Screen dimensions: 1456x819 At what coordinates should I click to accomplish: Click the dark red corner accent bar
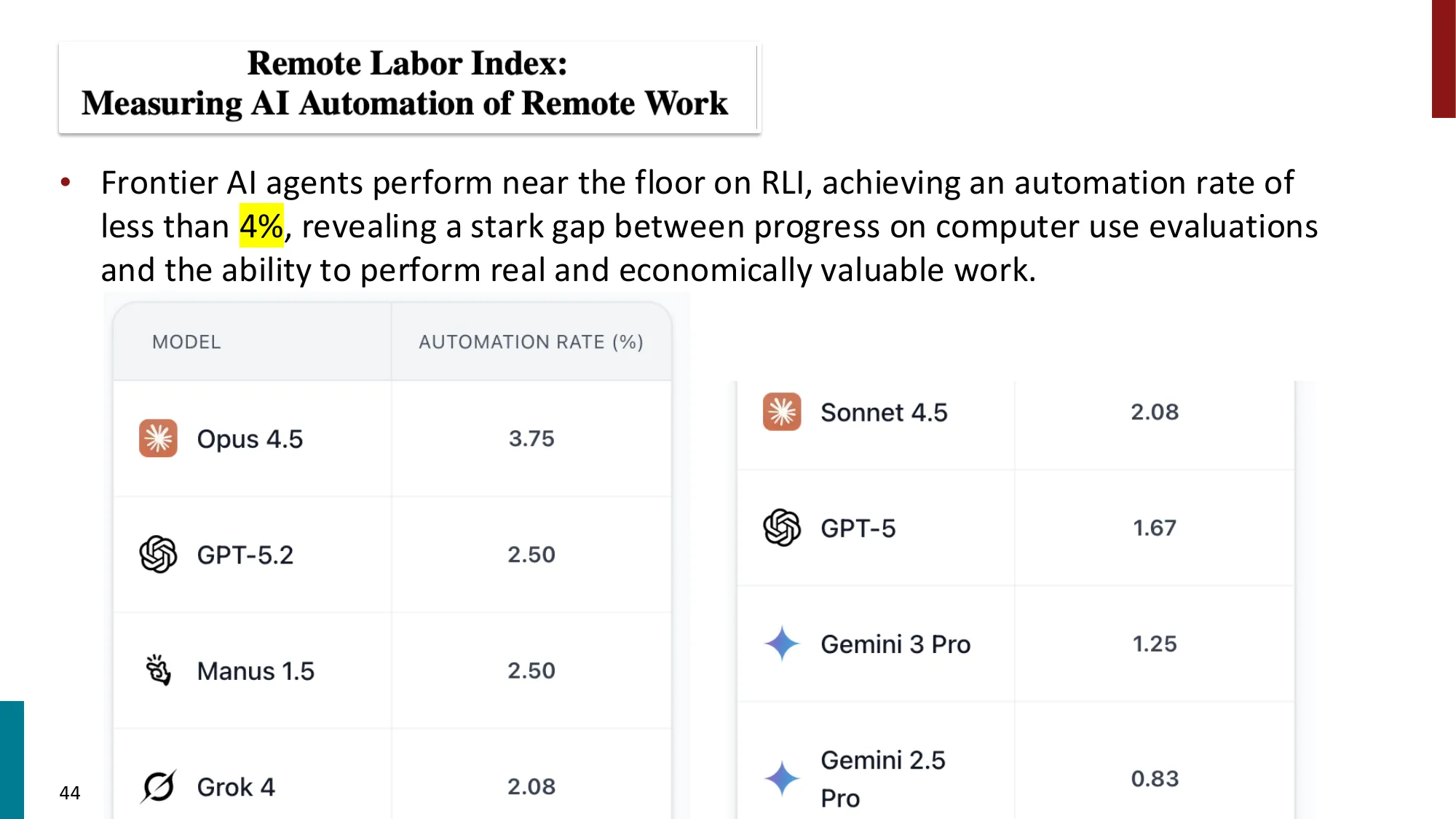(x=1443, y=58)
